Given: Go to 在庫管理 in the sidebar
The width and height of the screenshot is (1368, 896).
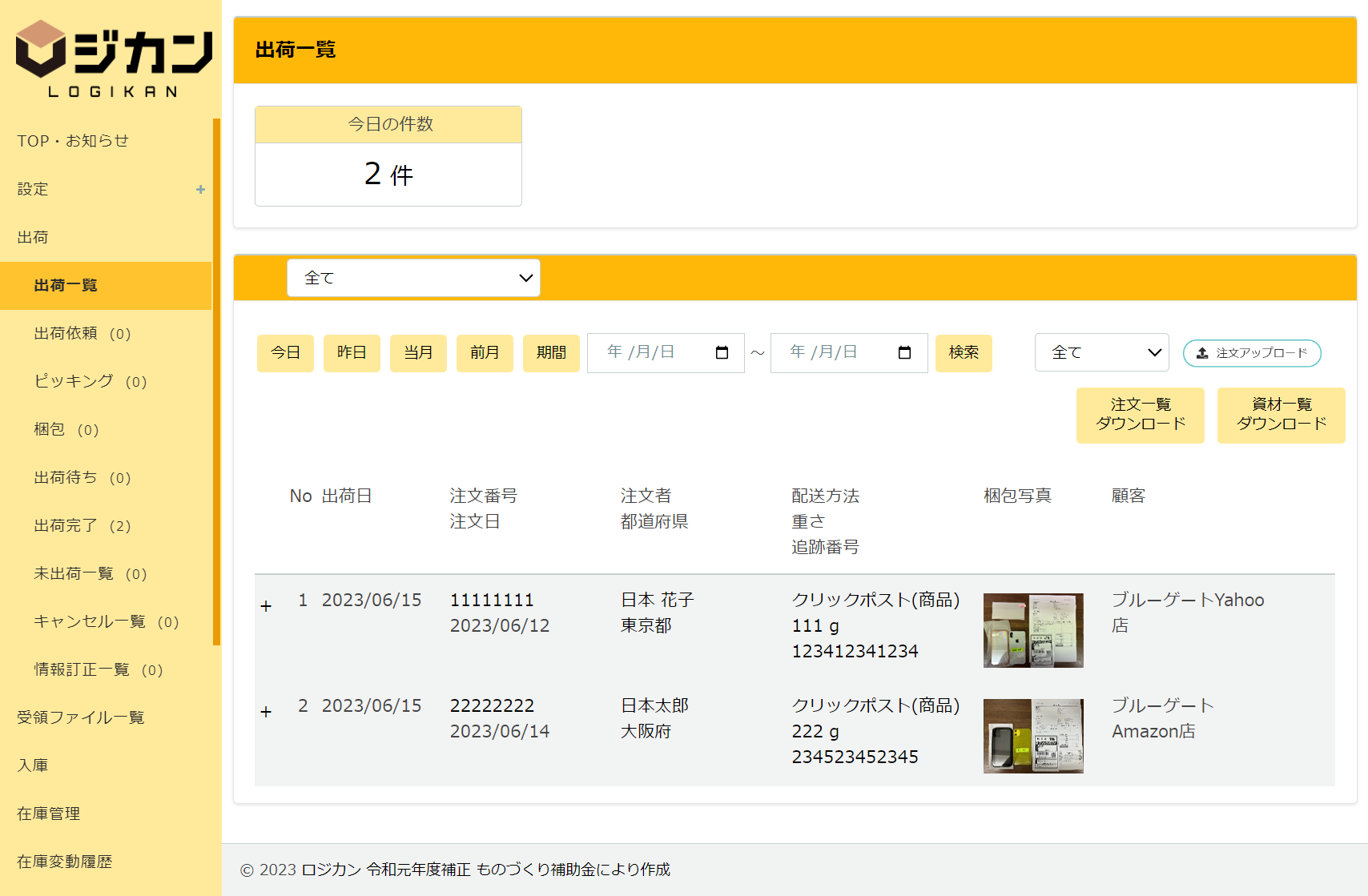Looking at the screenshot, I should (x=49, y=814).
